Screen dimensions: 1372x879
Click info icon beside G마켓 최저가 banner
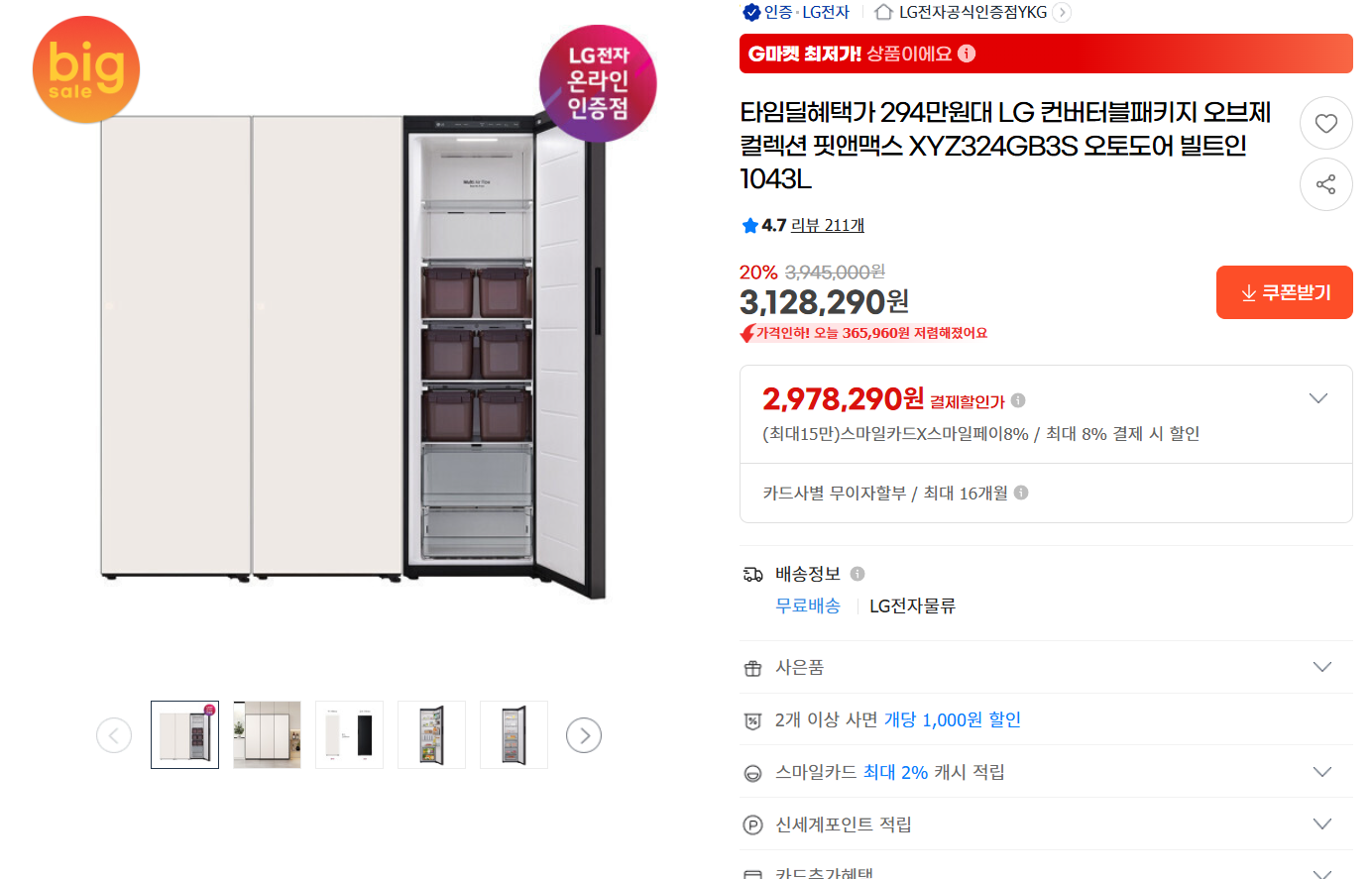click(x=967, y=54)
